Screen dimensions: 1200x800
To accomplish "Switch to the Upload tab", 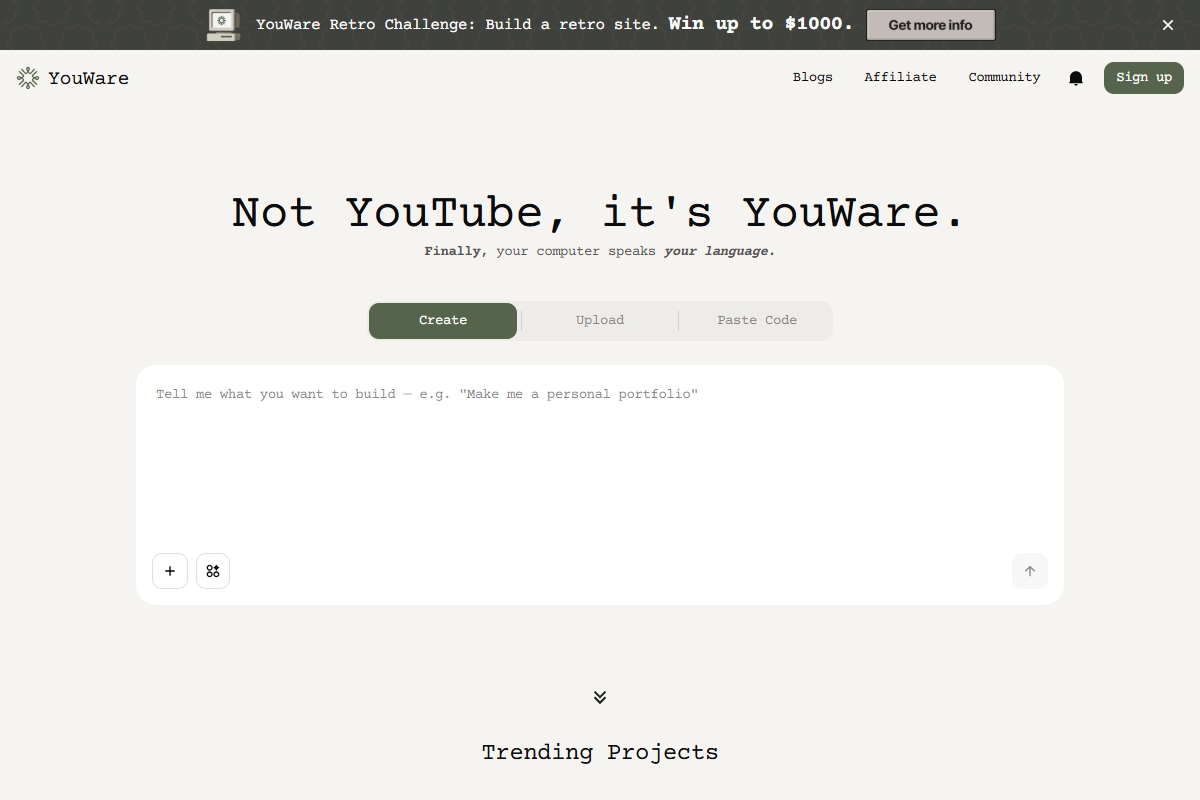I will pyautogui.click(x=600, y=320).
